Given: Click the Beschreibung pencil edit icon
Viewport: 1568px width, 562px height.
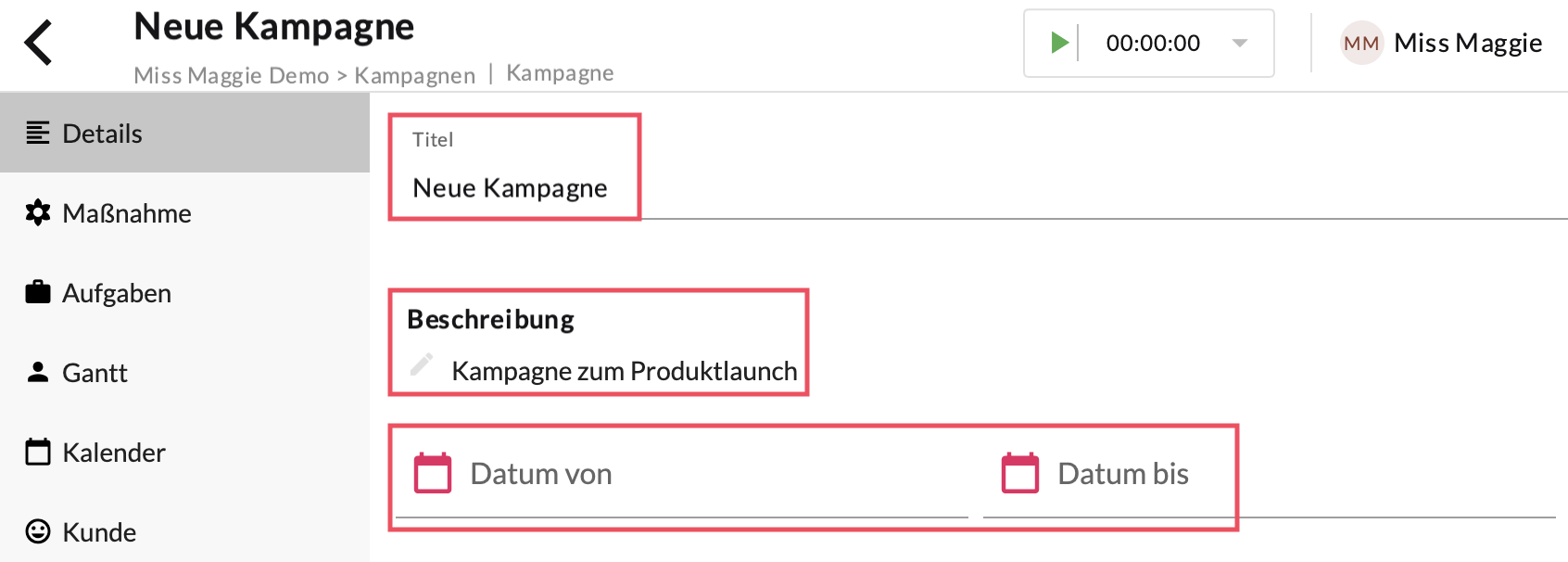Looking at the screenshot, I should pos(422,364).
